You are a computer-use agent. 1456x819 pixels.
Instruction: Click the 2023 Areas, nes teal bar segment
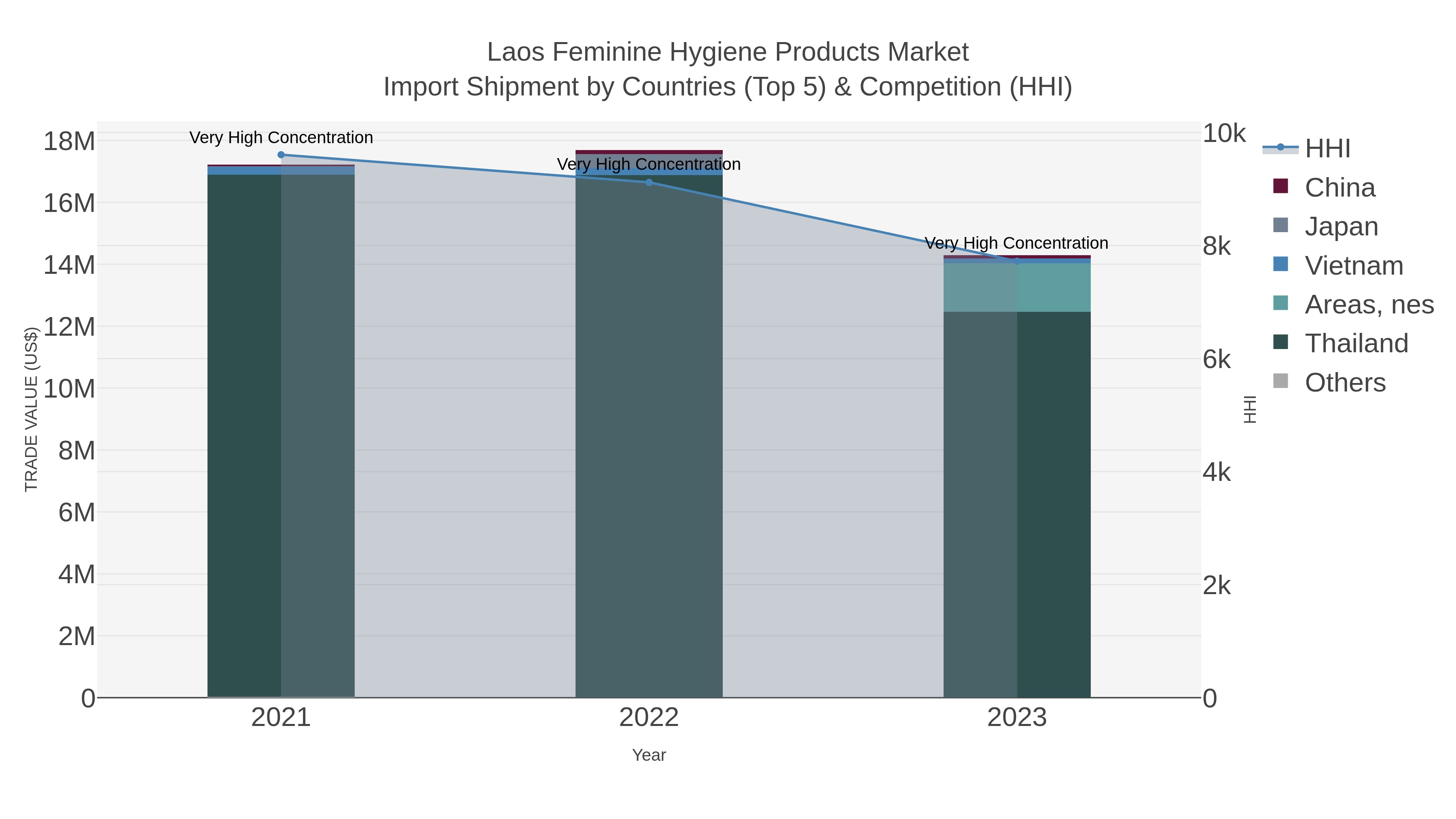1017,288
